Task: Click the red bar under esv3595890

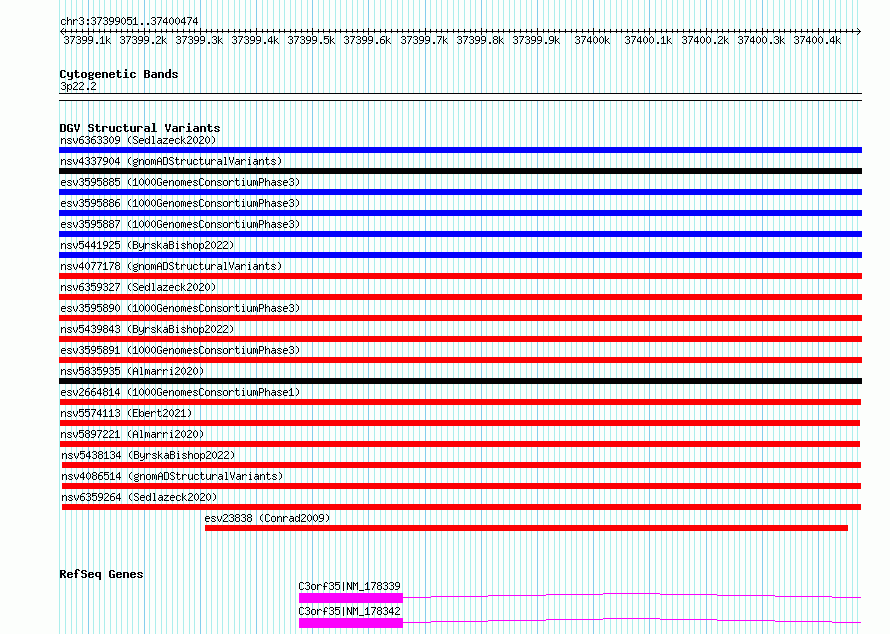Action: pyautogui.click(x=460, y=318)
